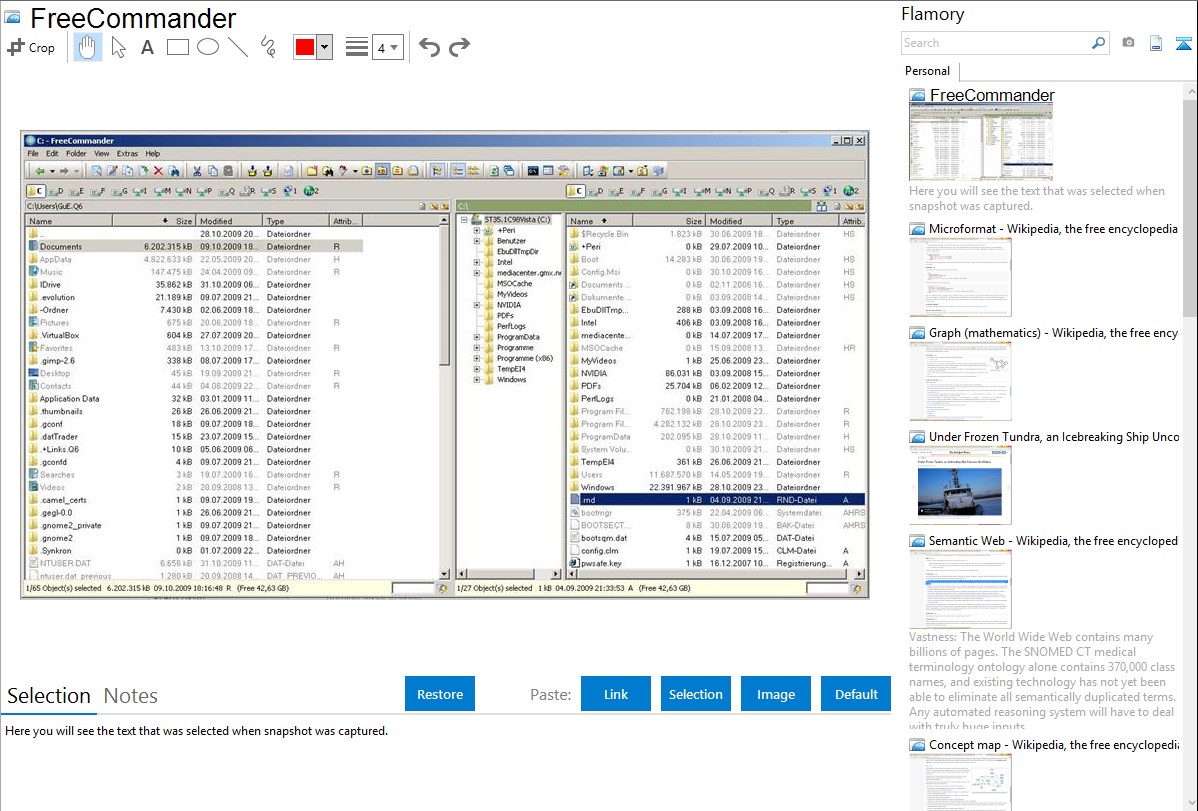Image resolution: width=1198 pixels, height=811 pixels.
Task: Click the Restore button
Action: [440, 694]
